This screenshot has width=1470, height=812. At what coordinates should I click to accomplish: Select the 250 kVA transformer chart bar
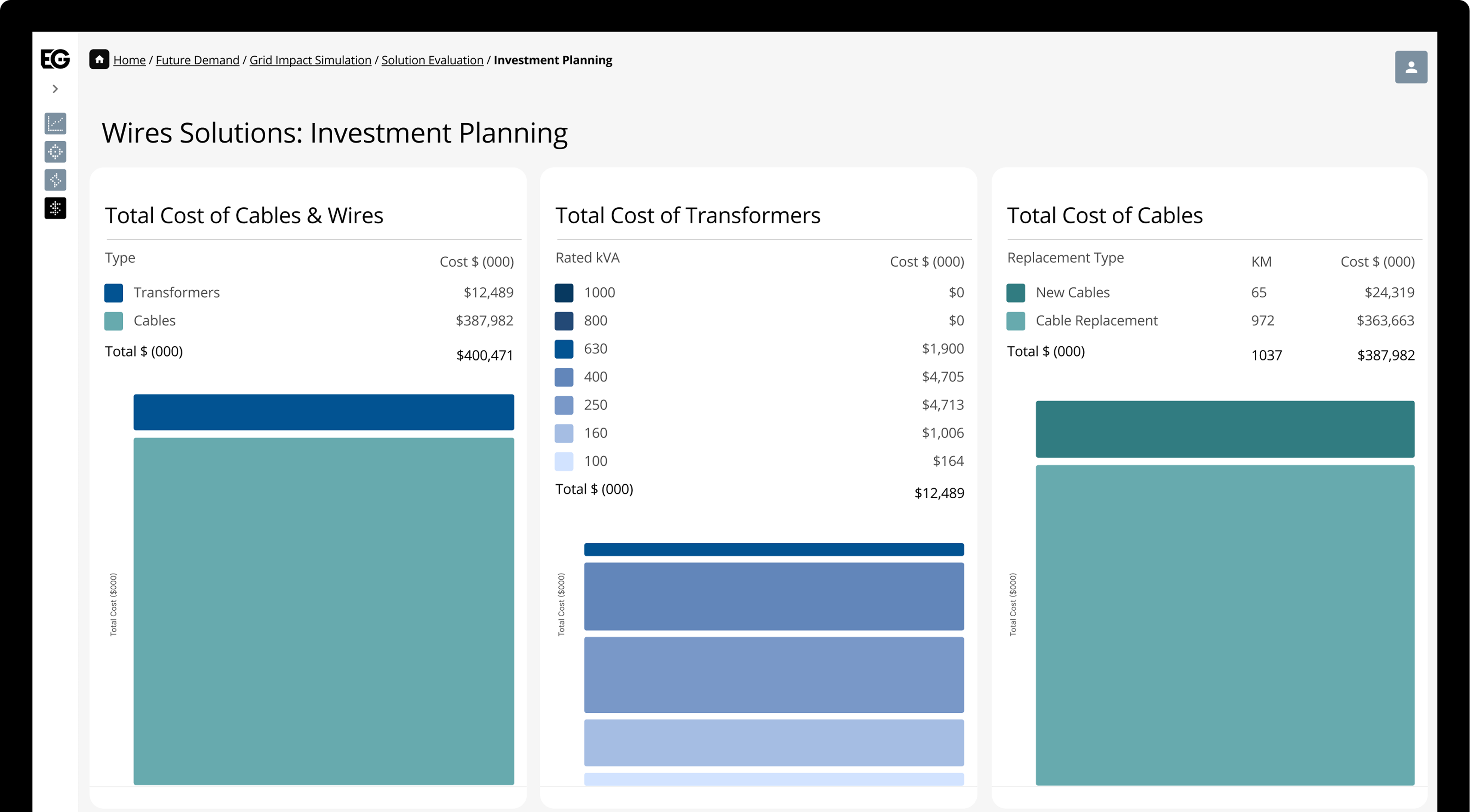774,675
